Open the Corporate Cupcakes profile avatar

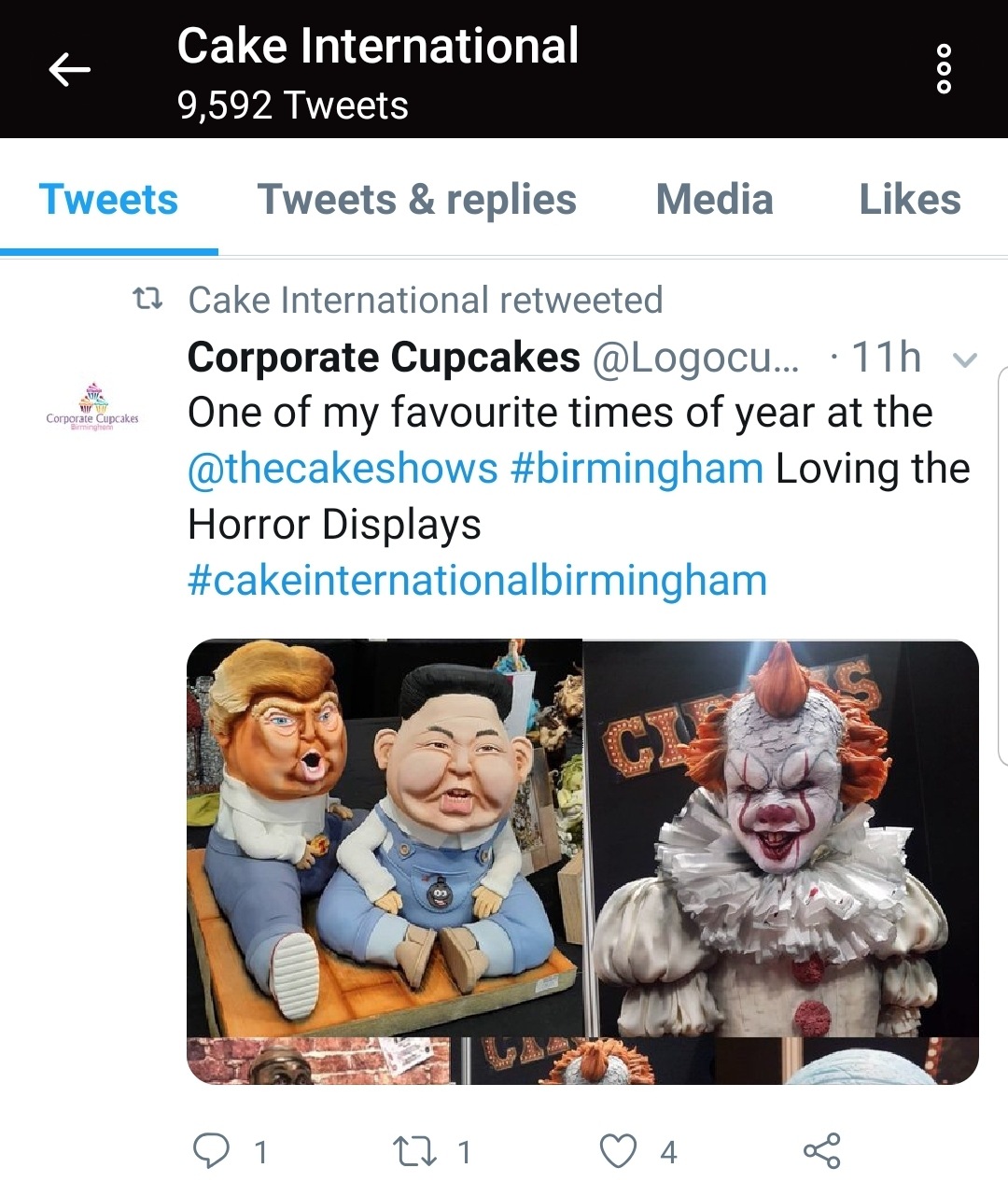pyautogui.click(x=92, y=406)
